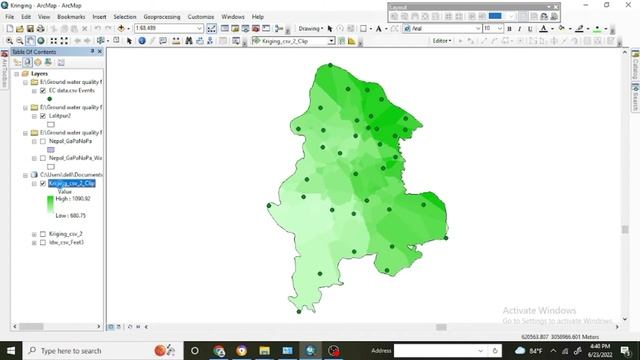Save the map document
The width and height of the screenshot is (640, 360).
[30, 29]
